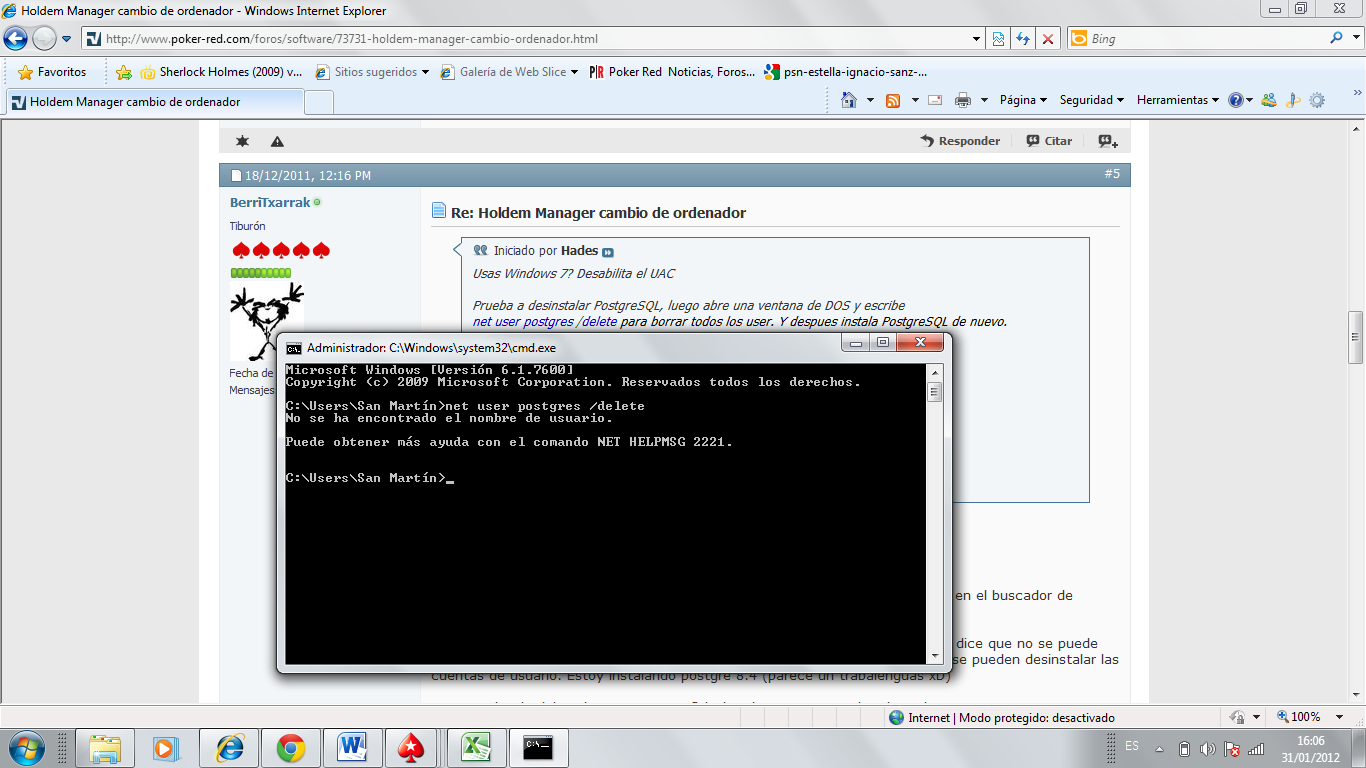Click the Action Center flag tray icon
Viewport: 1366px width, 768px height.
pos(1232,748)
